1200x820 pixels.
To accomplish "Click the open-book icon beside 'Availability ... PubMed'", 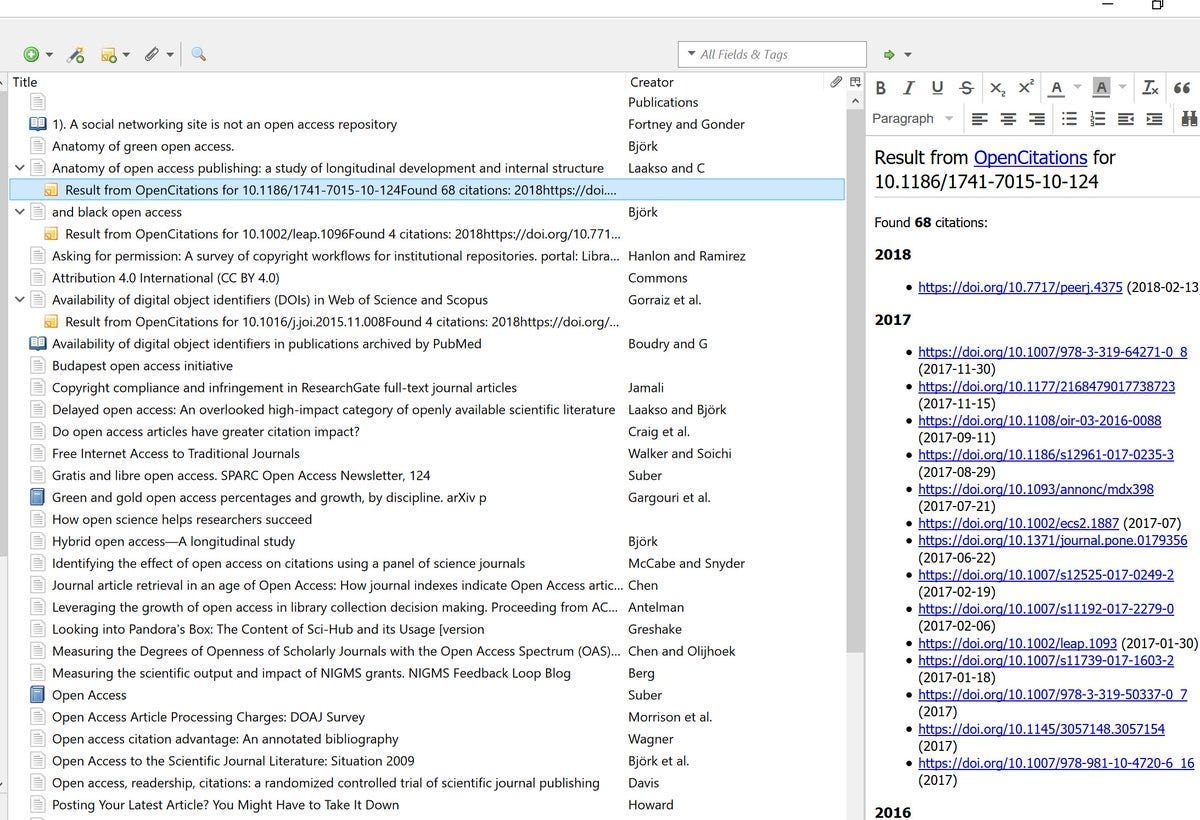I will (x=38, y=343).
